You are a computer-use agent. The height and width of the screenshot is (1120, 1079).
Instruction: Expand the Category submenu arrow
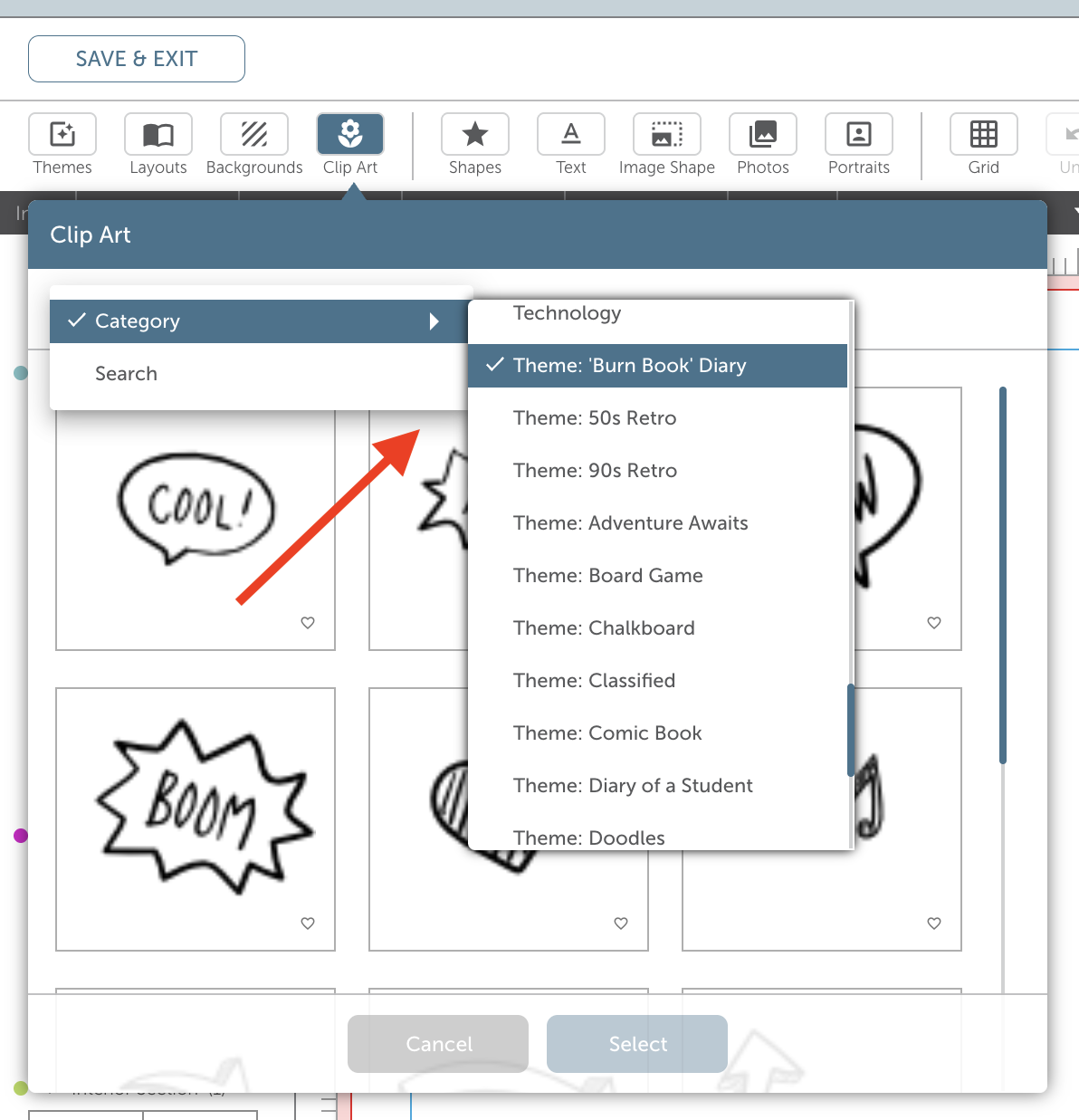[x=434, y=321]
